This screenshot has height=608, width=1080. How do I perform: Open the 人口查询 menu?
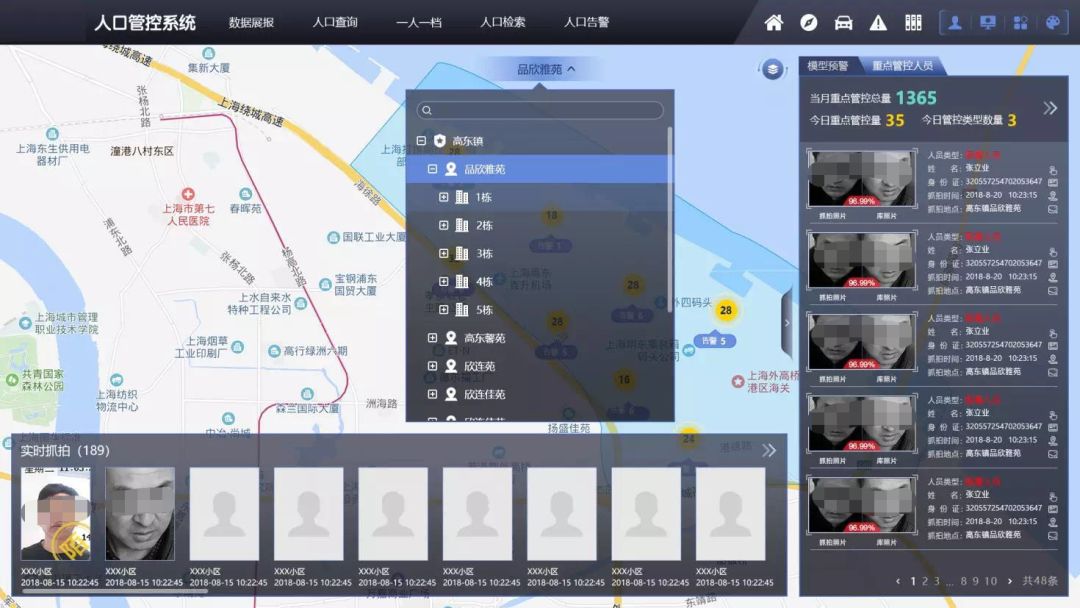[335, 23]
